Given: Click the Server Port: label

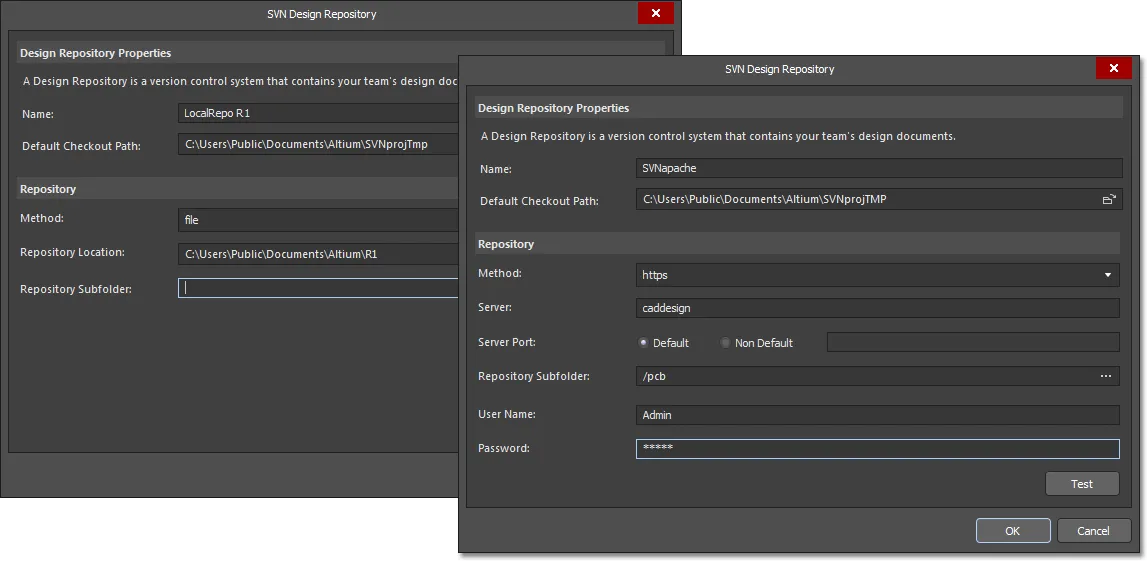Looking at the screenshot, I should [x=507, y=342].
